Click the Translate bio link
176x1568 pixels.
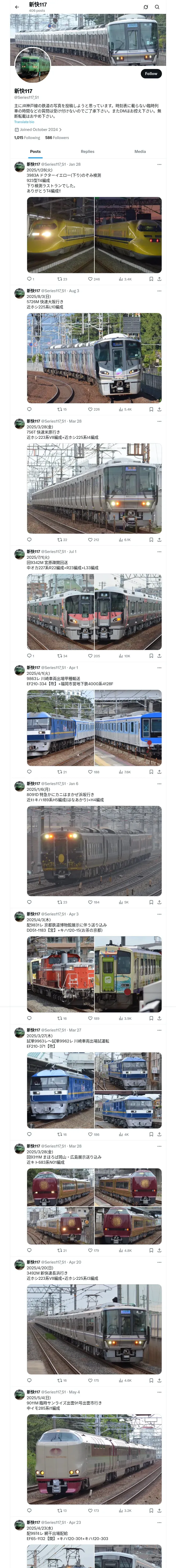tap(24, 122)
